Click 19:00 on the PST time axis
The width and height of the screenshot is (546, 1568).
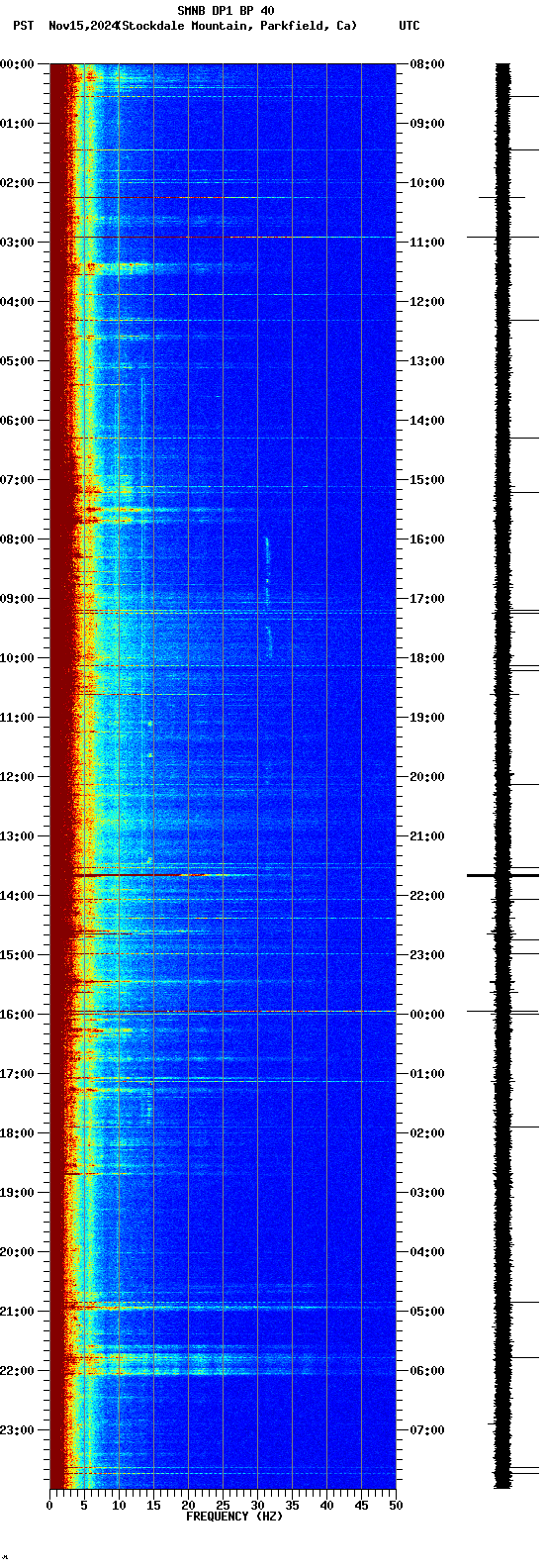pos(17,1193)
